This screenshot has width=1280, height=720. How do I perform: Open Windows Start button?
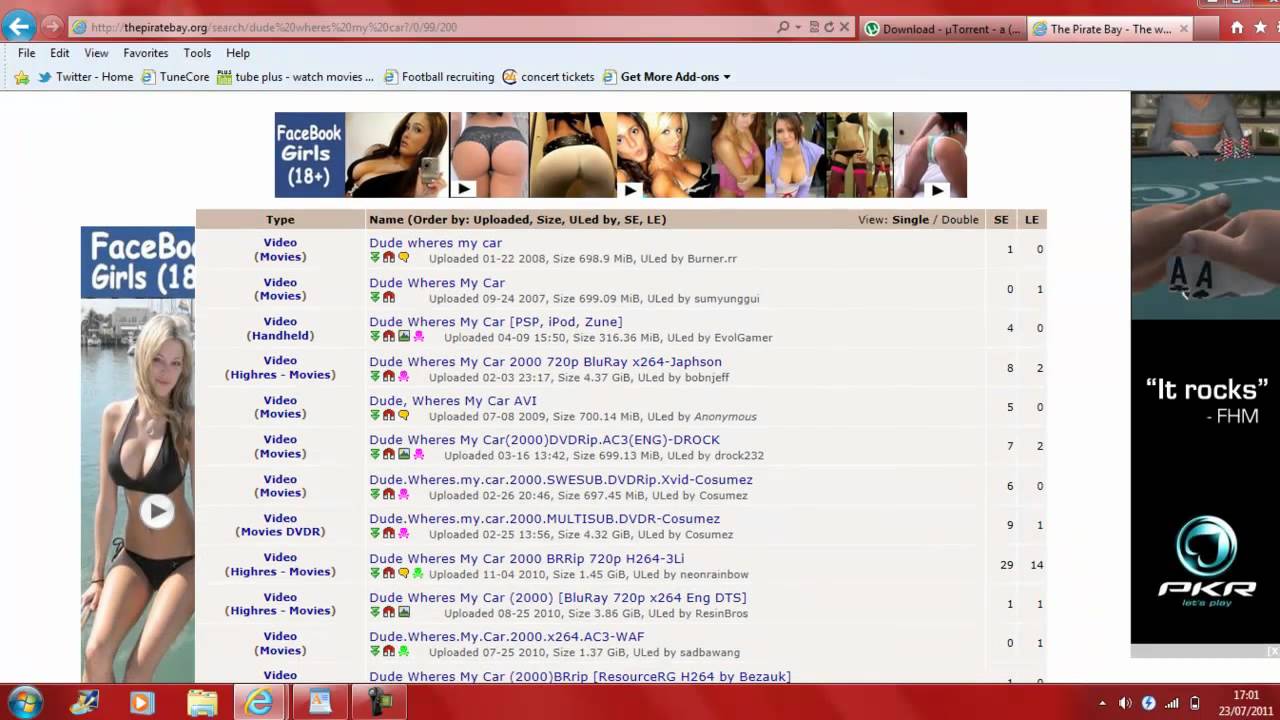(24, 702)
